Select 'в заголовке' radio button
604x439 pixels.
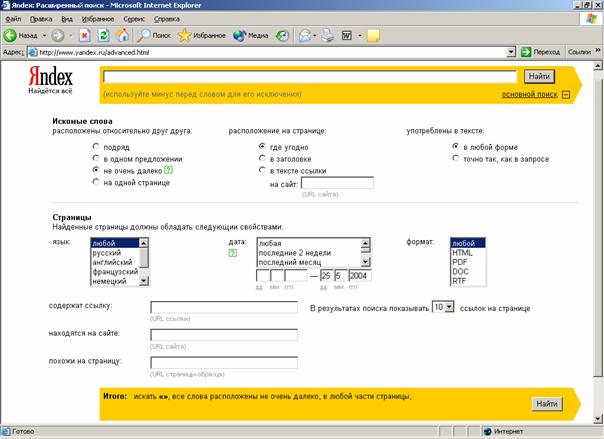262,158
